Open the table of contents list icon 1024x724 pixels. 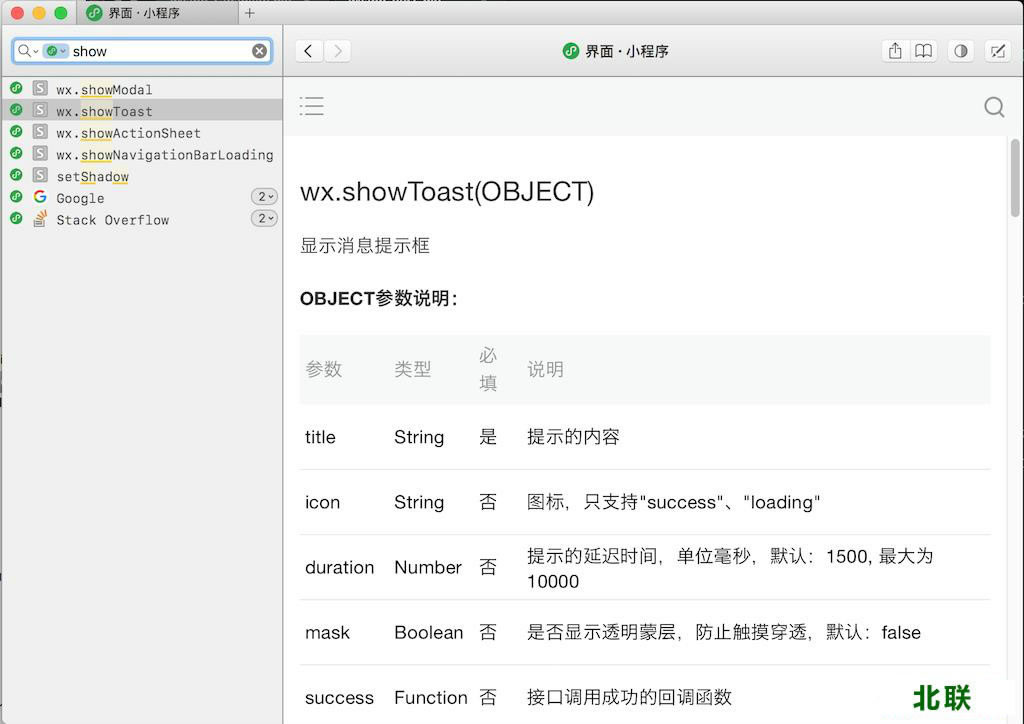click(312, 106)
